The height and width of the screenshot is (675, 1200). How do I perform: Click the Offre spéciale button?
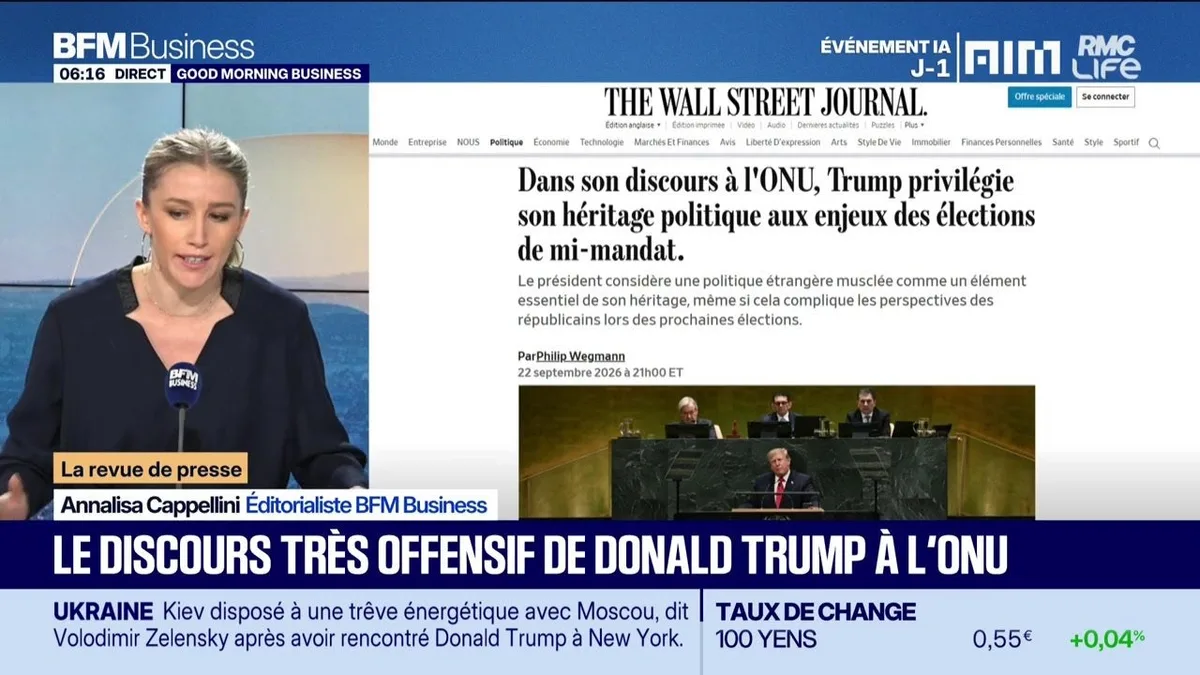tap(1039, 97)
